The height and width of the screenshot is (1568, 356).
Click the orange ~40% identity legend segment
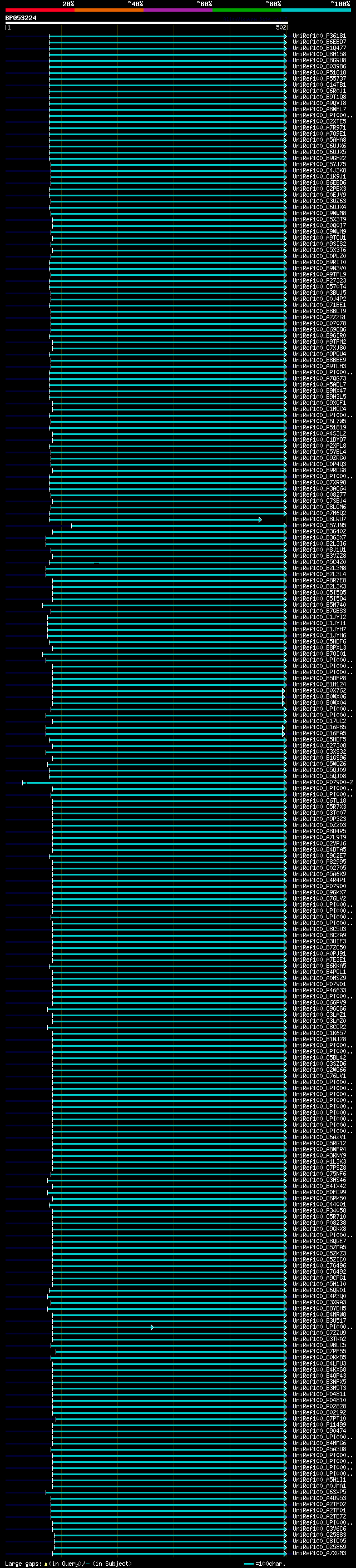(x=109, y=10)
